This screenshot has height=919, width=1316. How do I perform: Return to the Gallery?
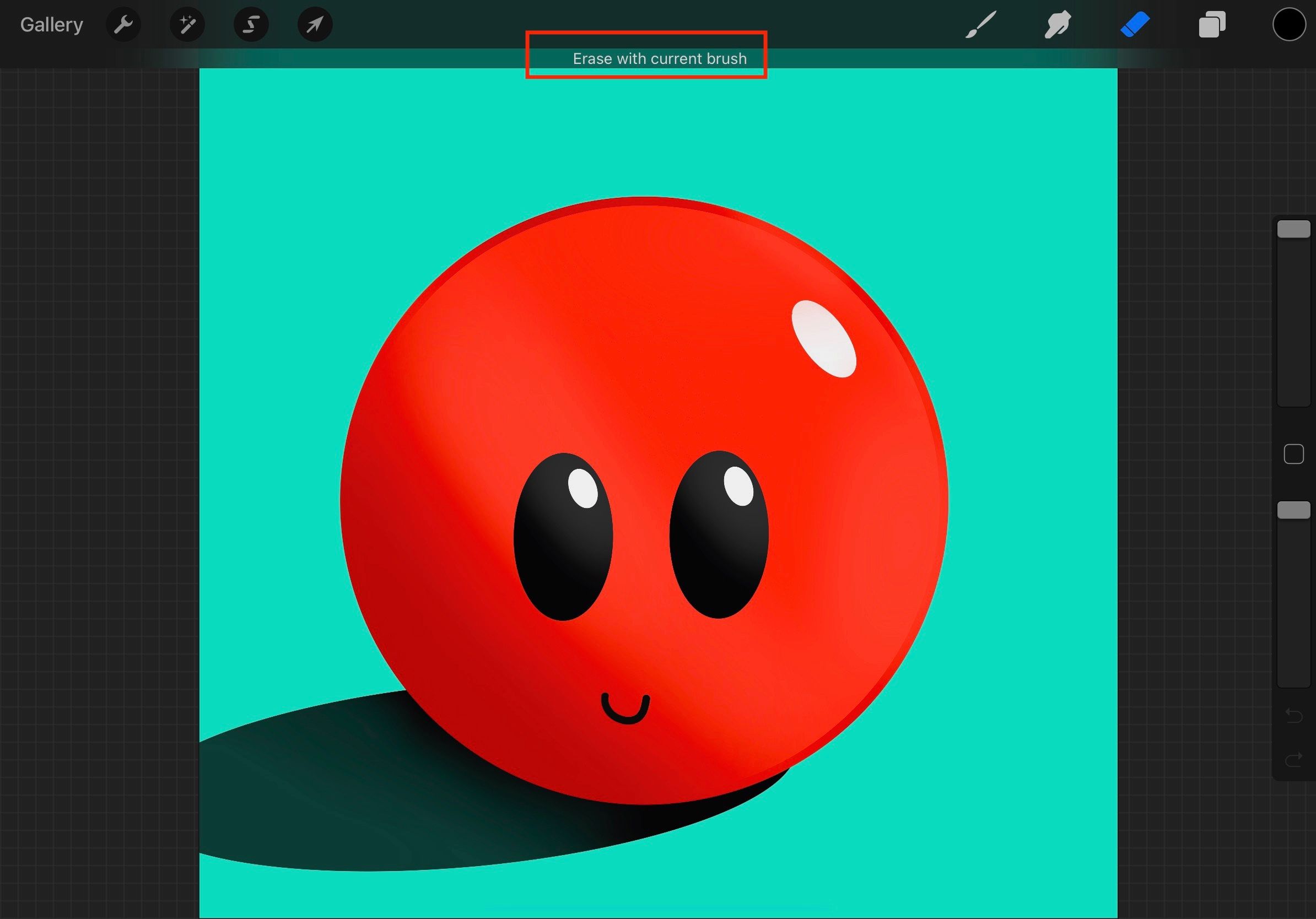[x=52, y=25]
